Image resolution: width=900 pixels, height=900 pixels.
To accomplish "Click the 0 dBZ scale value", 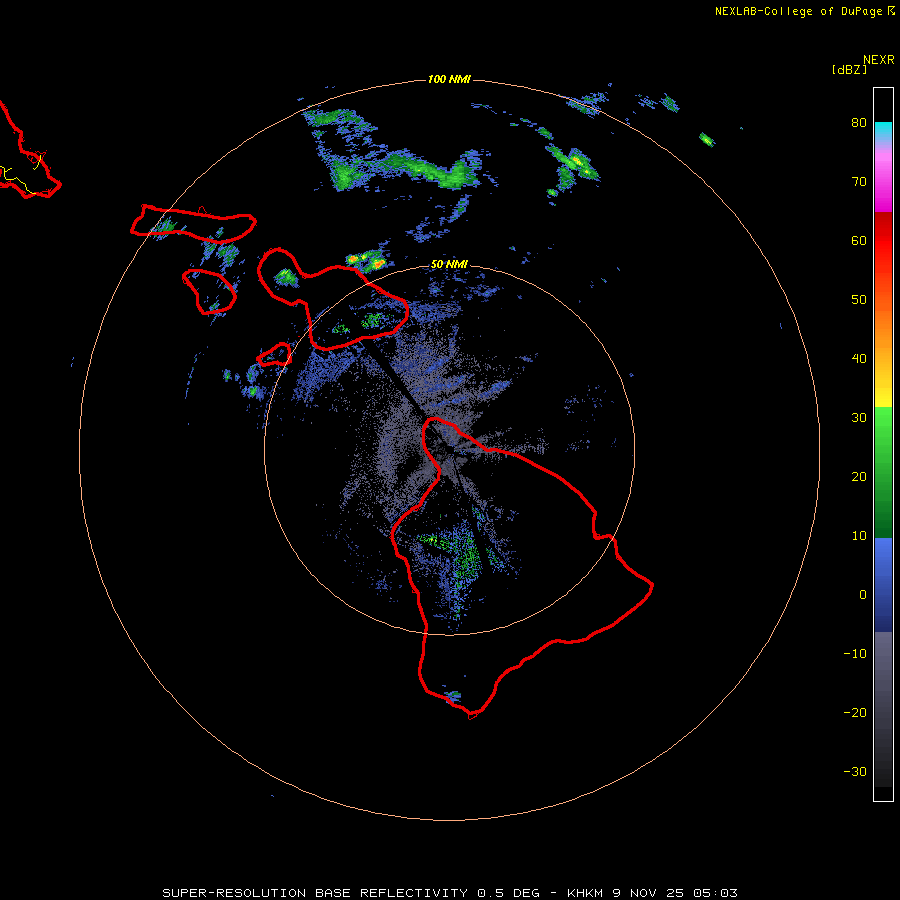I will pyautogui.click(x=863, y=595).
